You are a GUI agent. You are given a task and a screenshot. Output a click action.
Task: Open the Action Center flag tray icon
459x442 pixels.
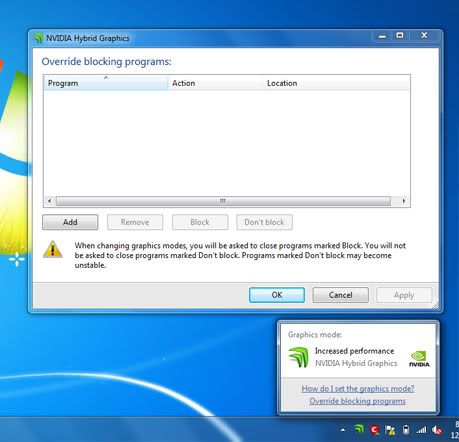[390, 430]
